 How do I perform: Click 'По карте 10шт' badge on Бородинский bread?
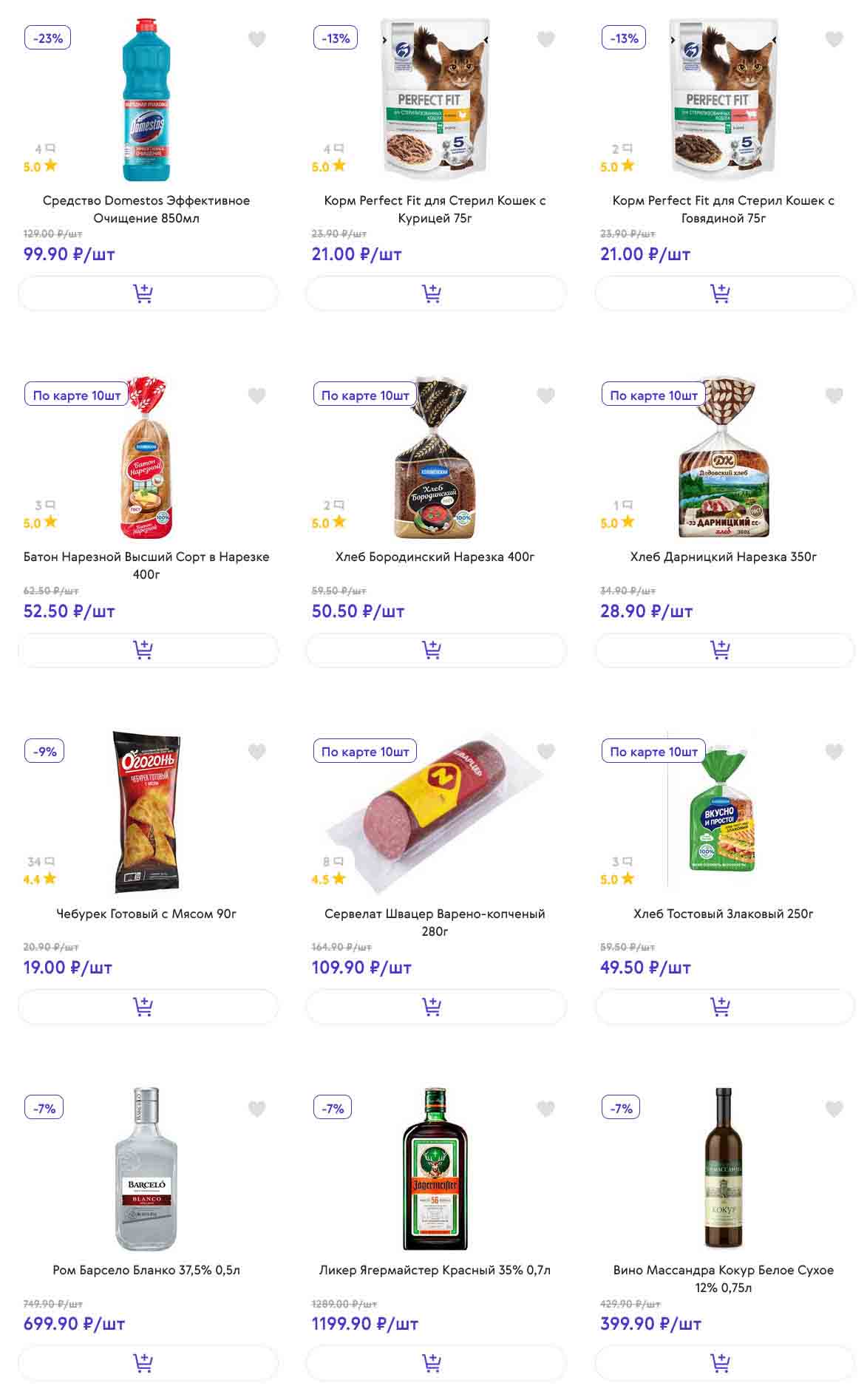point(365,395)
